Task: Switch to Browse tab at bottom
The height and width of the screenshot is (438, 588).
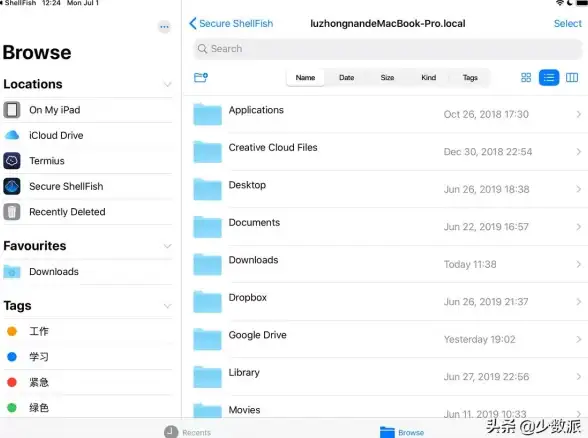Action: (402, 432)
